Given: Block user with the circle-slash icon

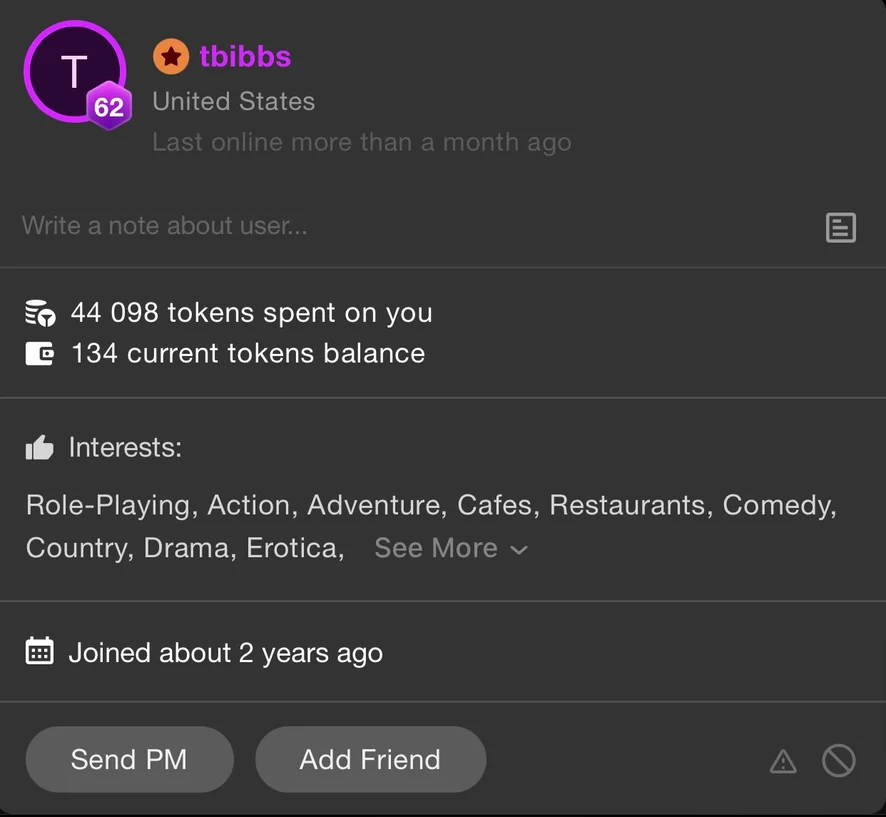Looking at the screenshot, I should click(x=838, y=761).
